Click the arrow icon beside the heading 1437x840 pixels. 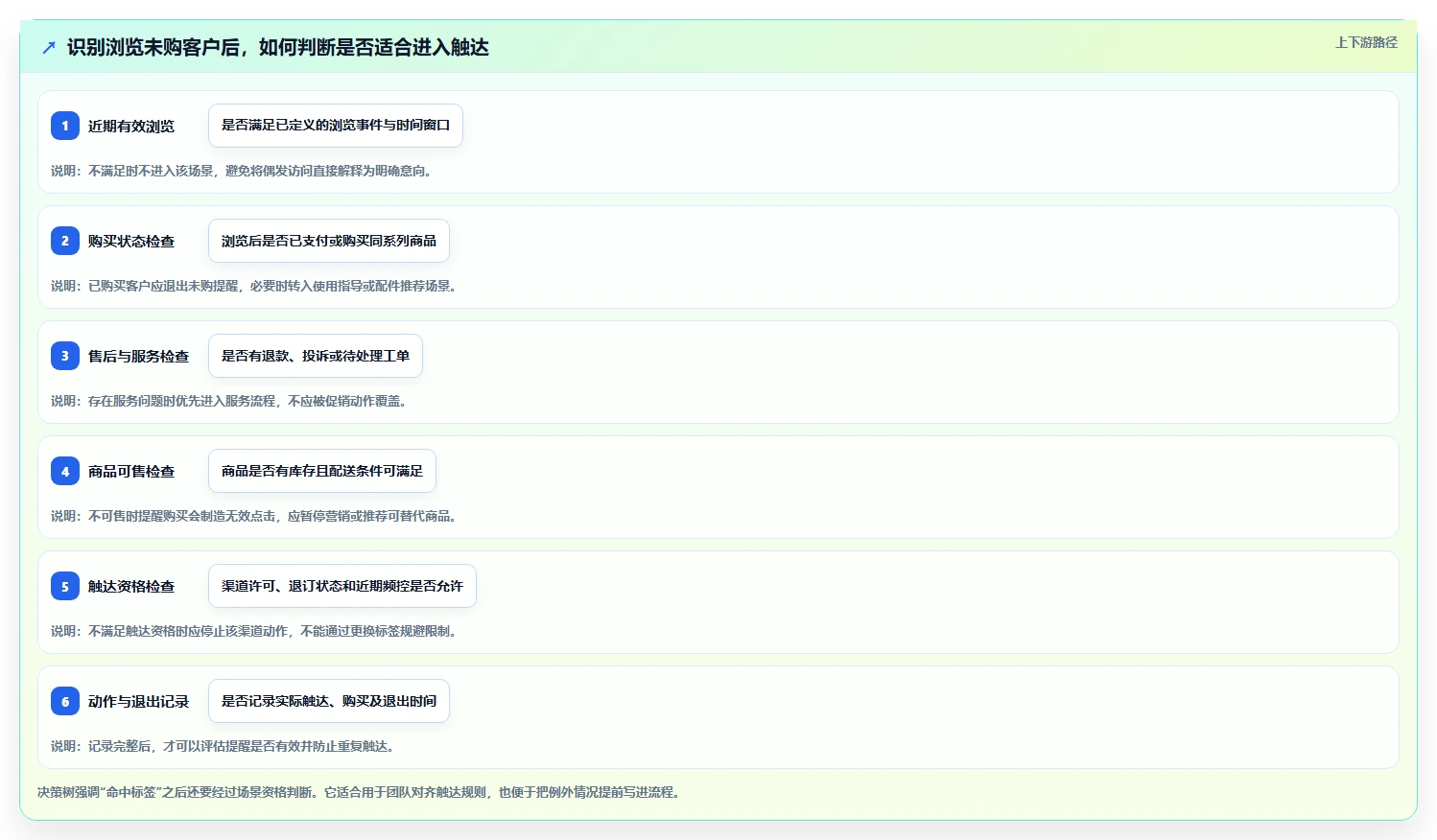pyautogui.click(x=49, y=47)
